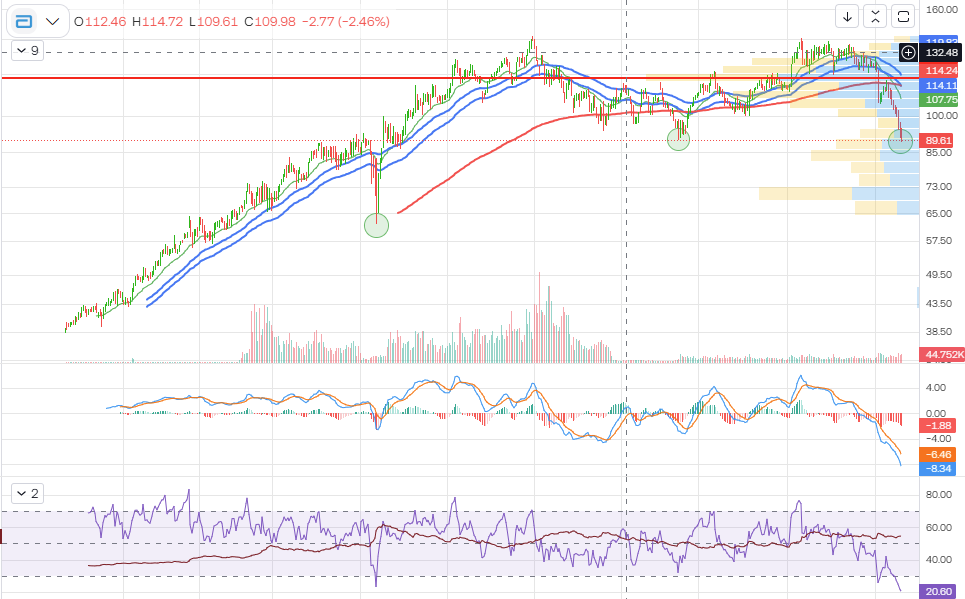Click the -4.00 MACD axis value
This screenshot has height=599, width=965.
pyautogui.click(x=937, y=439)
